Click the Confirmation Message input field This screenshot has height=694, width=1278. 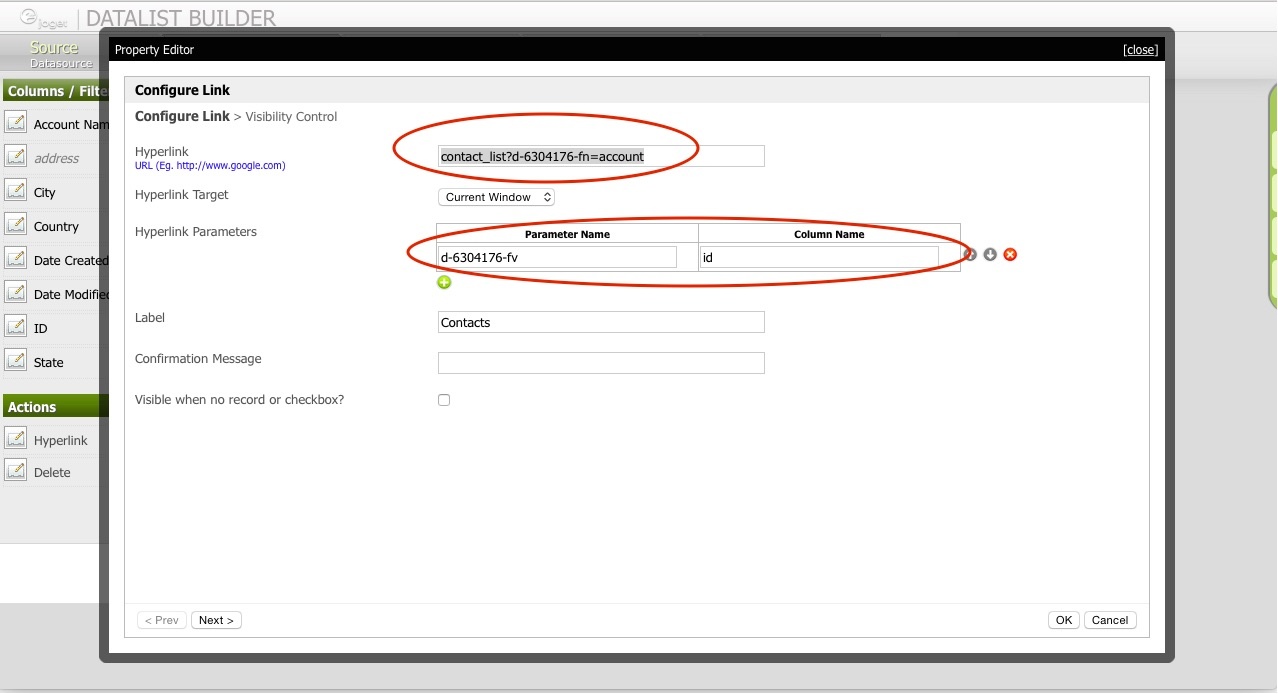point(601,363)
